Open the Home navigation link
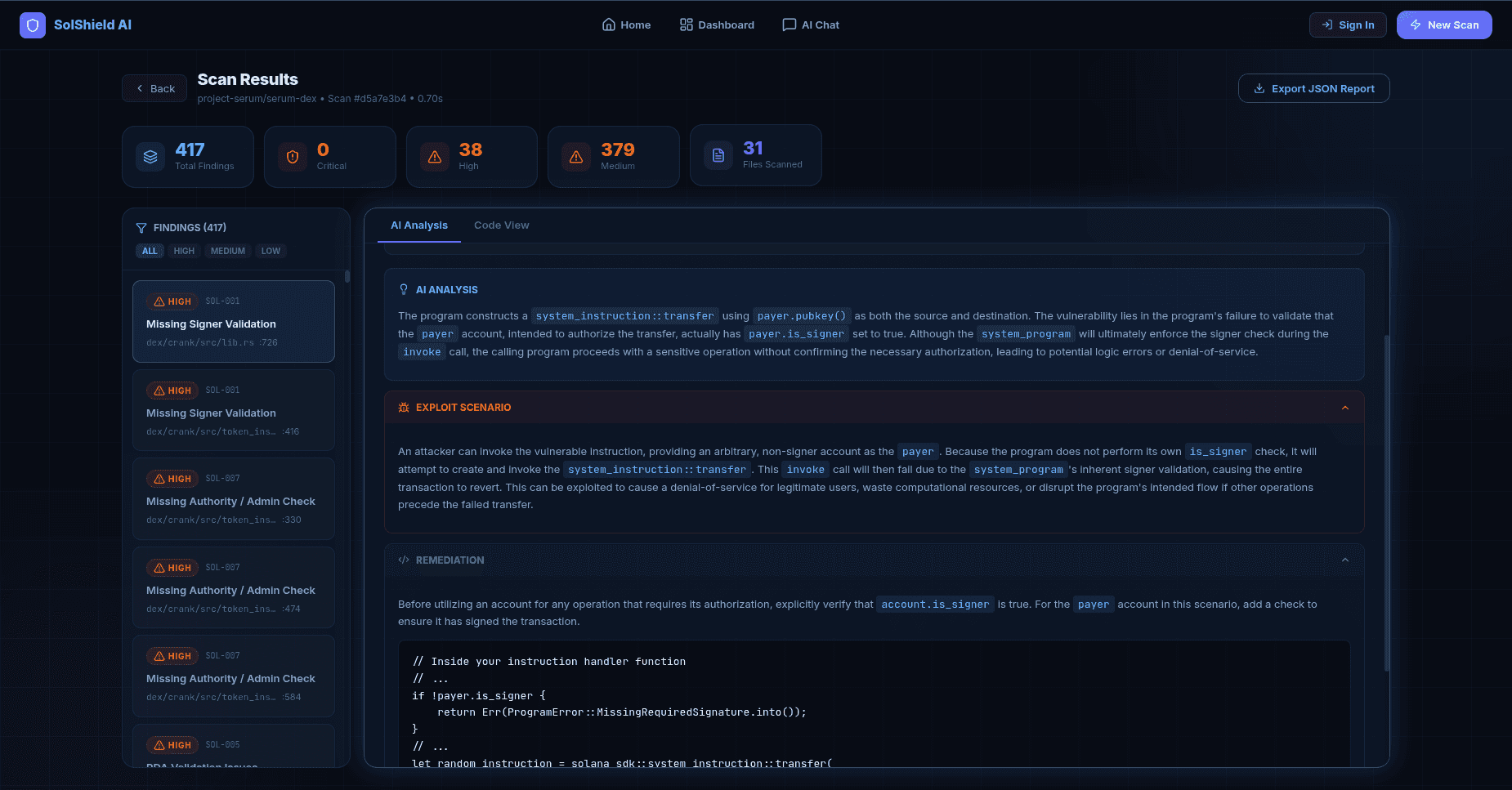1512x790 pixels. (x=626, y=25)
